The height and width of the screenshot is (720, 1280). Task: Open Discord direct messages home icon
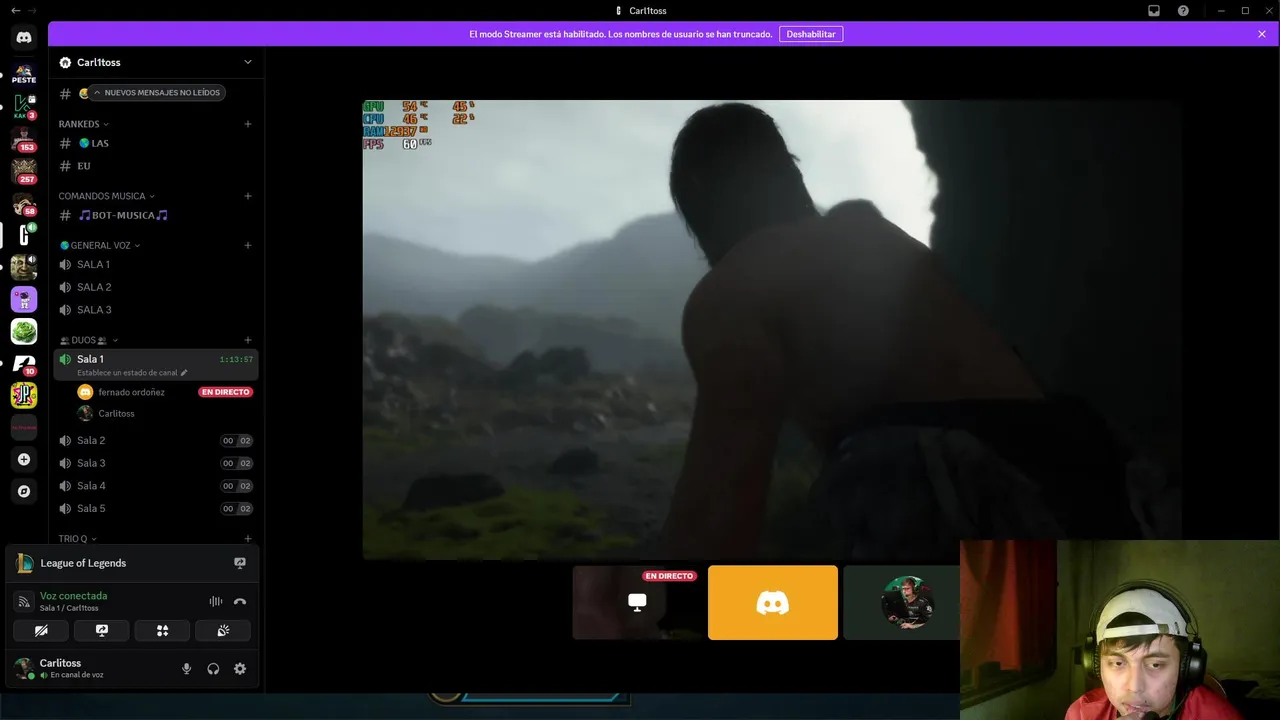pyautogui.click(x=24, y=37)
